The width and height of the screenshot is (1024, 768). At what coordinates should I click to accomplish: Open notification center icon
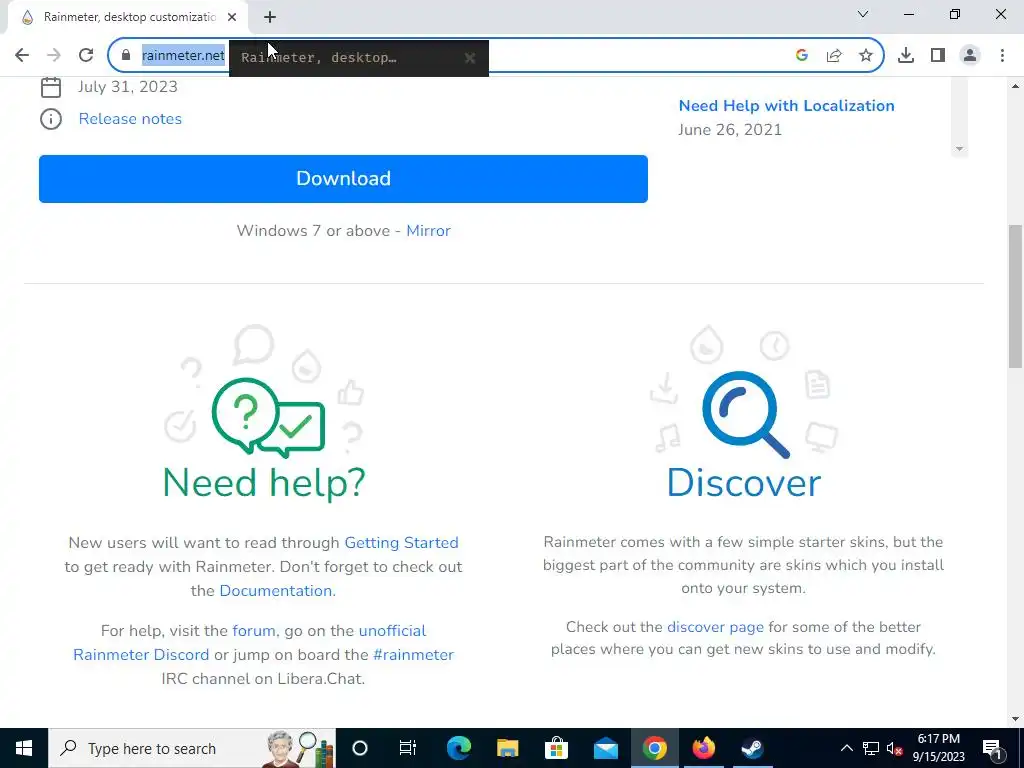coord(991,748)
